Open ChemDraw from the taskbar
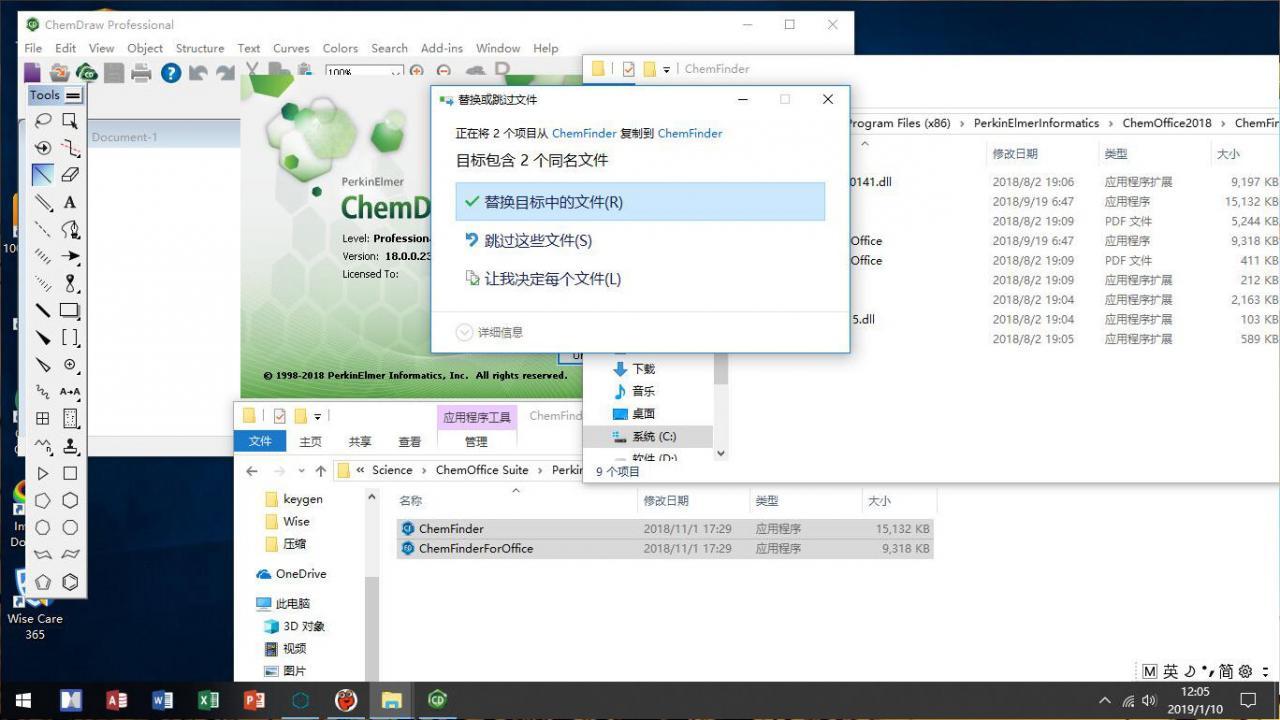This screenshot has width=1280, height=720. tap(437, 700)
